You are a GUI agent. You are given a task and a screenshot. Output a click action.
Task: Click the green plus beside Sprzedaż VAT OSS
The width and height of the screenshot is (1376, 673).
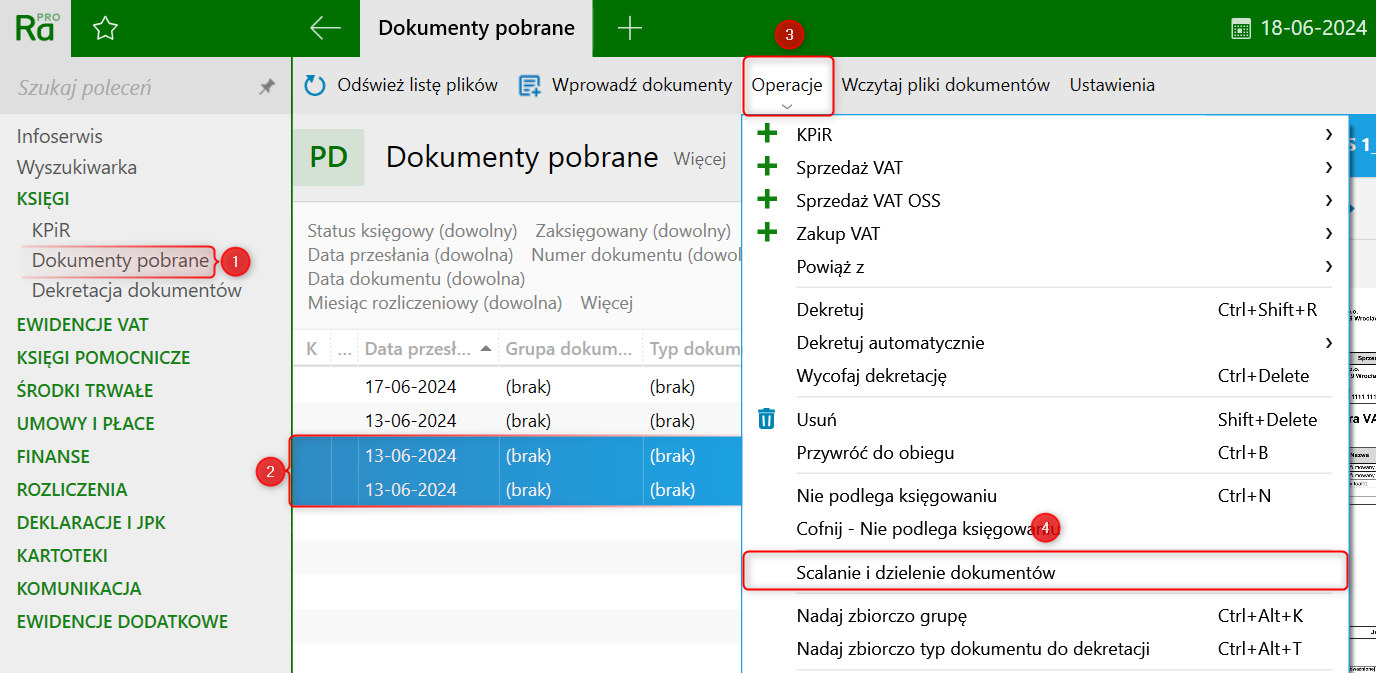coord(768,200)
